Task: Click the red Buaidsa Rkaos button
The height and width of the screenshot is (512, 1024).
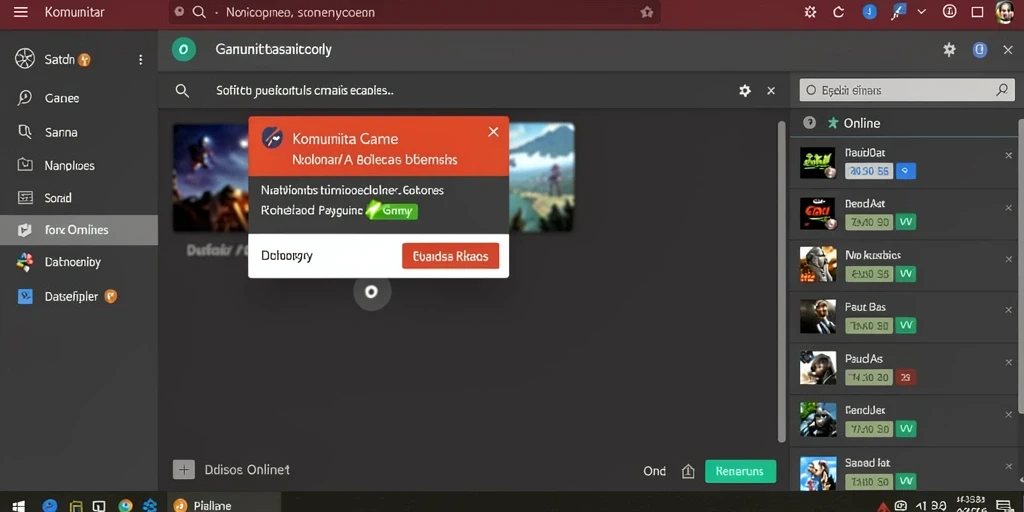Action: point(451,256)
